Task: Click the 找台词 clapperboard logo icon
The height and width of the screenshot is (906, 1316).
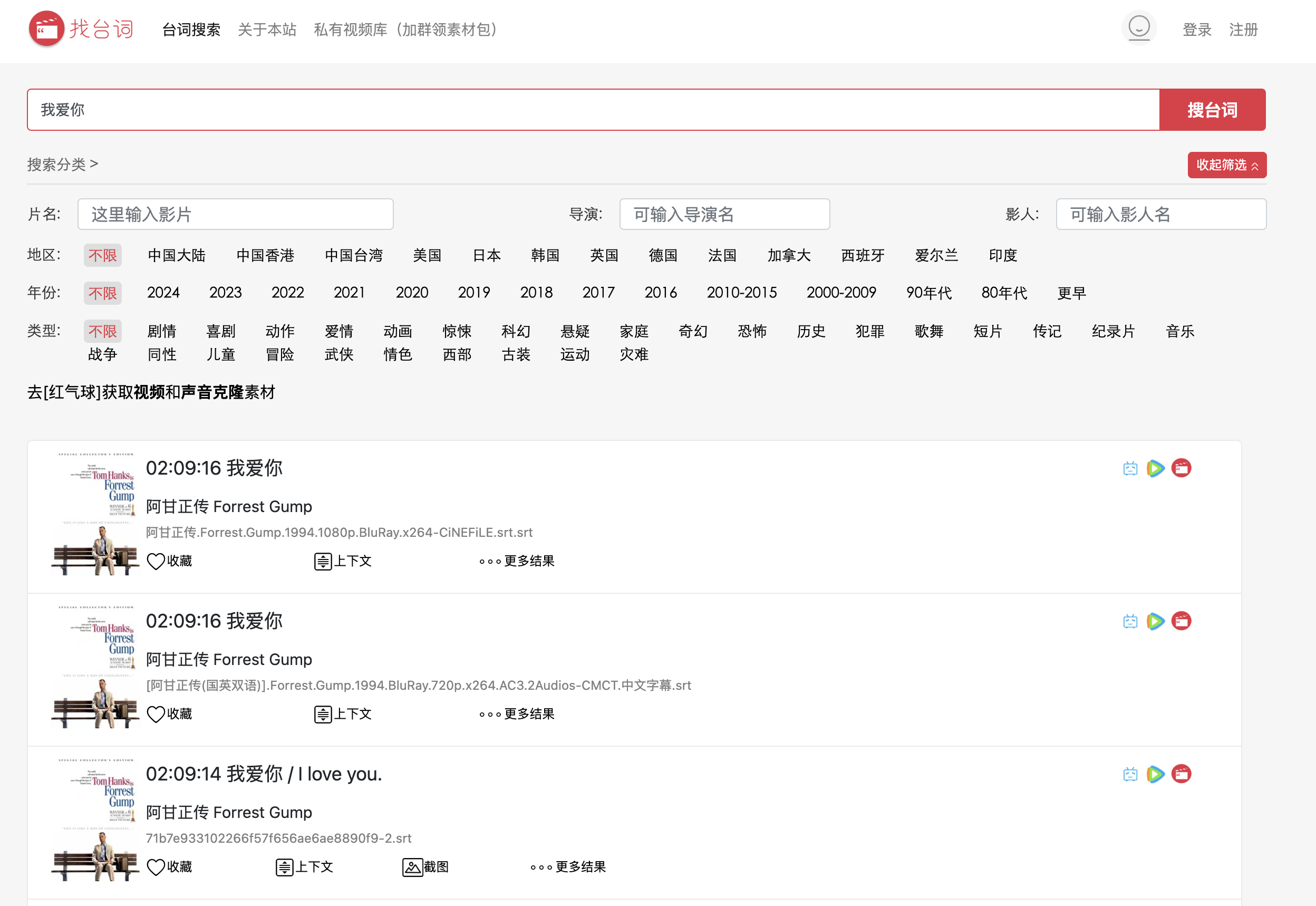Action: pyautogui.click(x=46, y=28)
